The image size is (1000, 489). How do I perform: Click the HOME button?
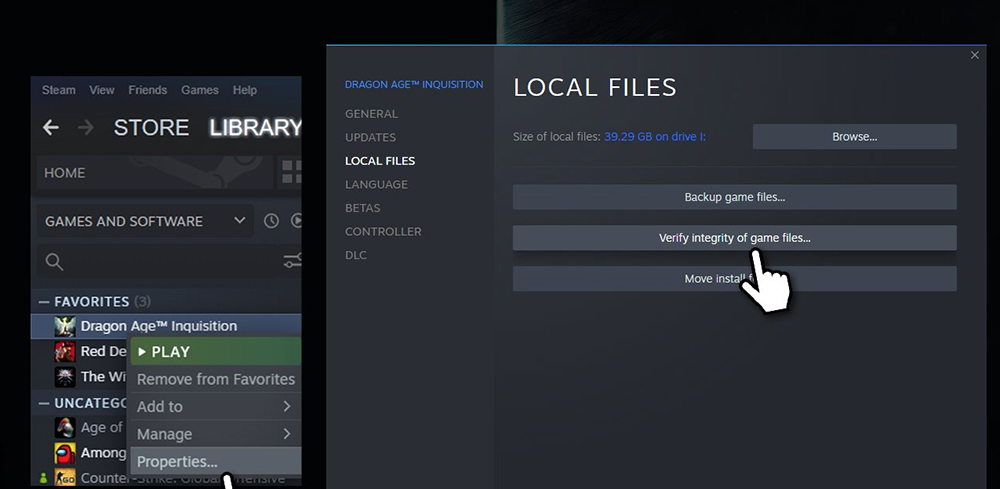tap(155, 173)
